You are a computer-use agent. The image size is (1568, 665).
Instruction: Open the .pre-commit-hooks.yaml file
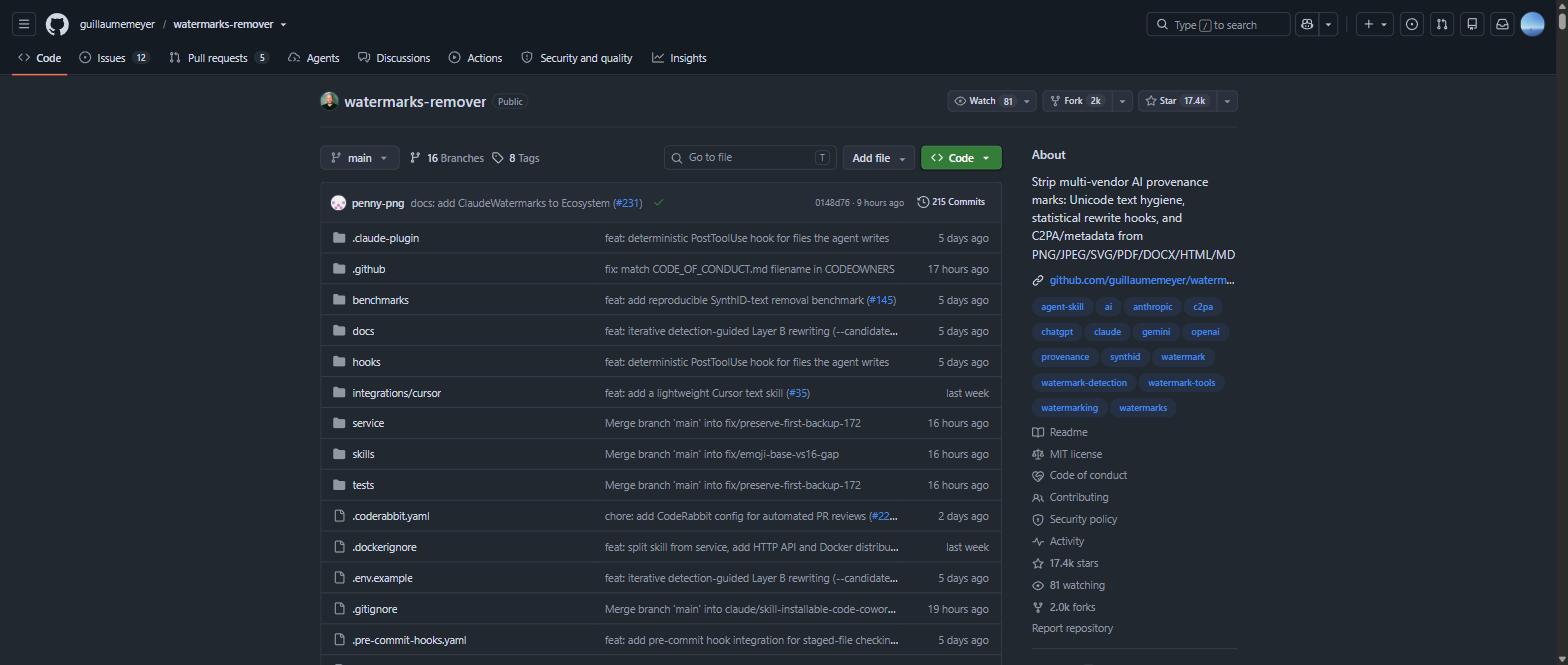409,640
